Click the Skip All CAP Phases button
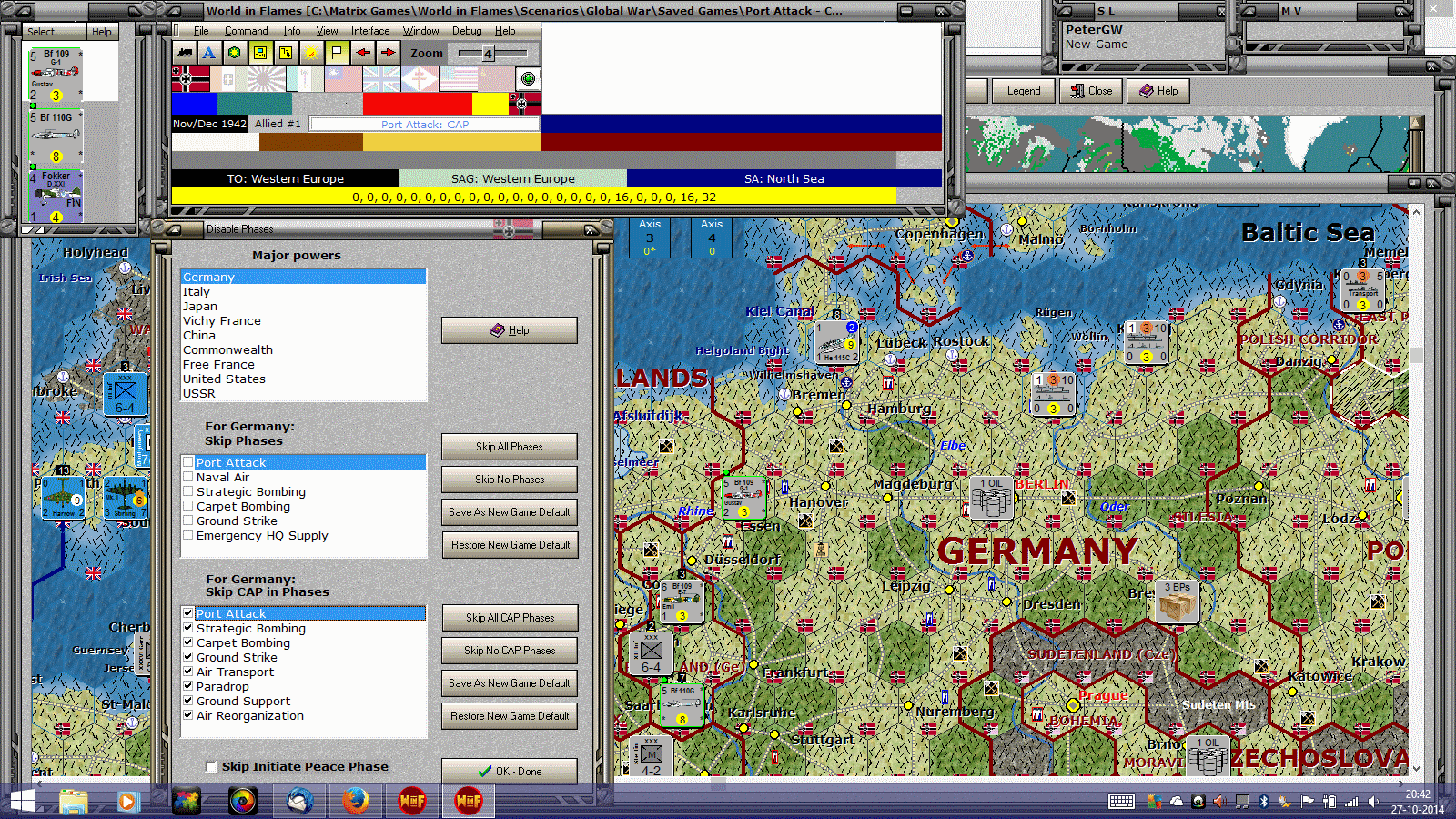This screenshot has width=1456, height=819. pos(510,618)
